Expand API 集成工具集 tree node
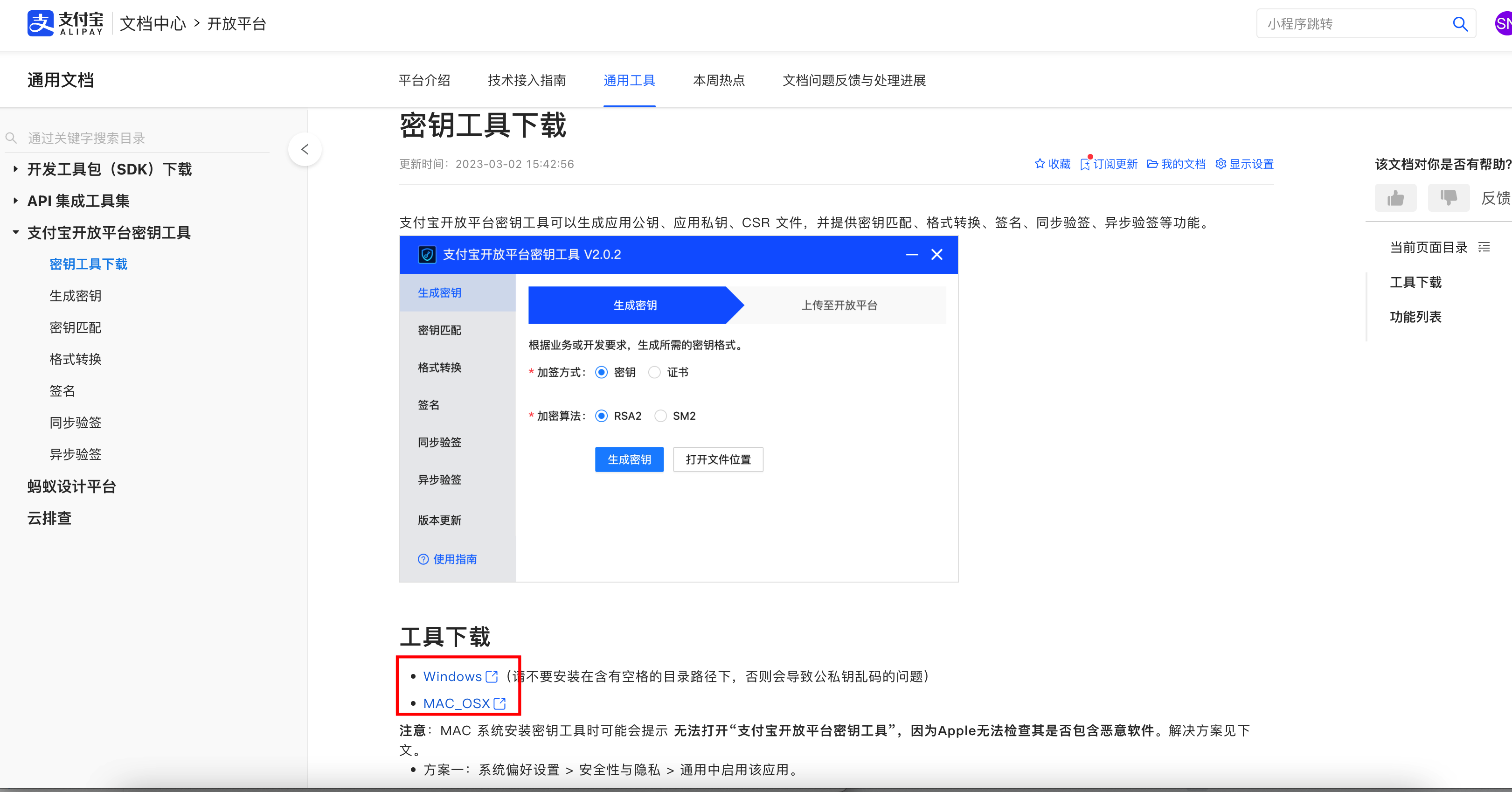 point(15,201)
